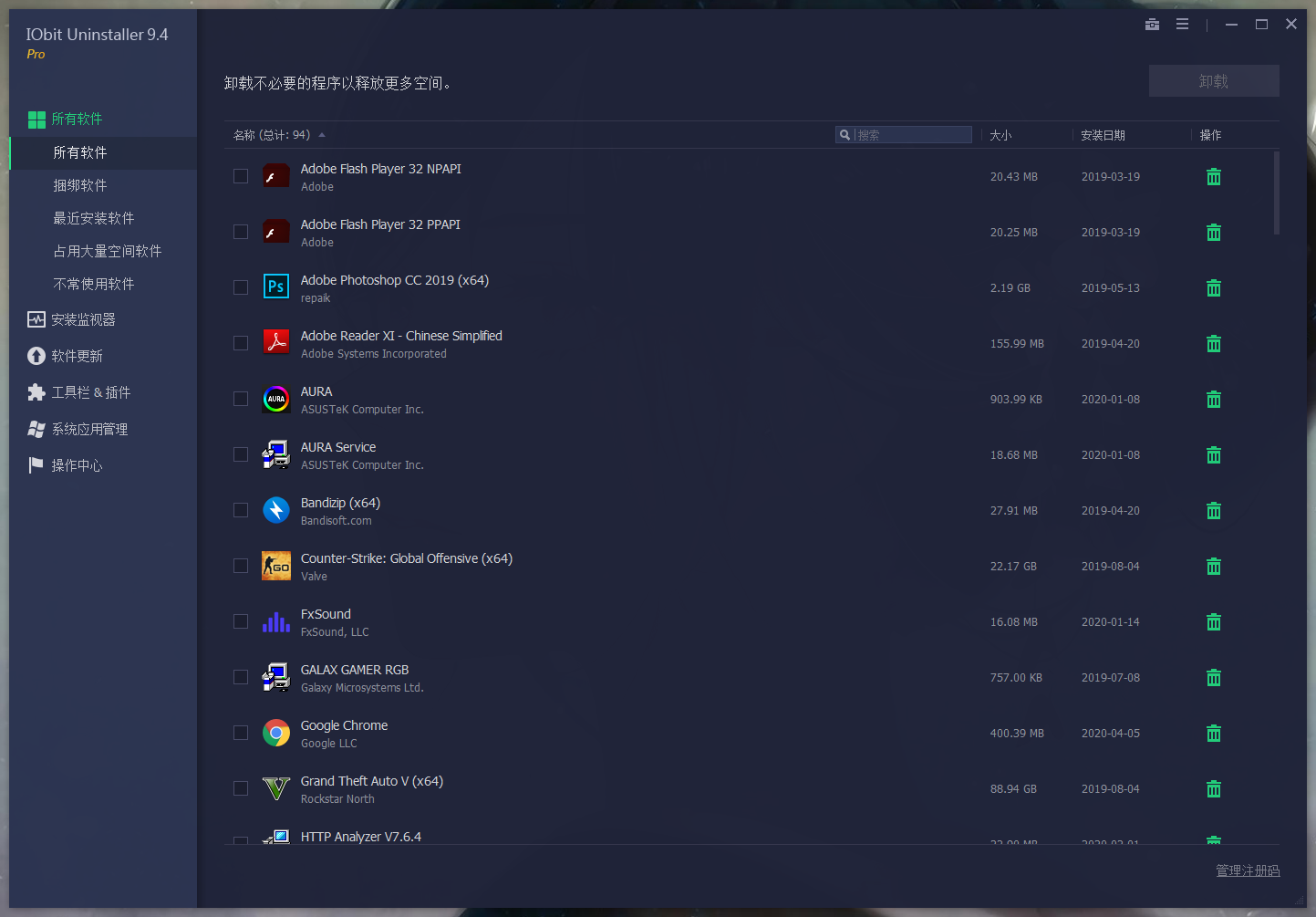Click the 2.19 GB size value
Screen dimensions: 1316x917
(x=1010, y=288)
